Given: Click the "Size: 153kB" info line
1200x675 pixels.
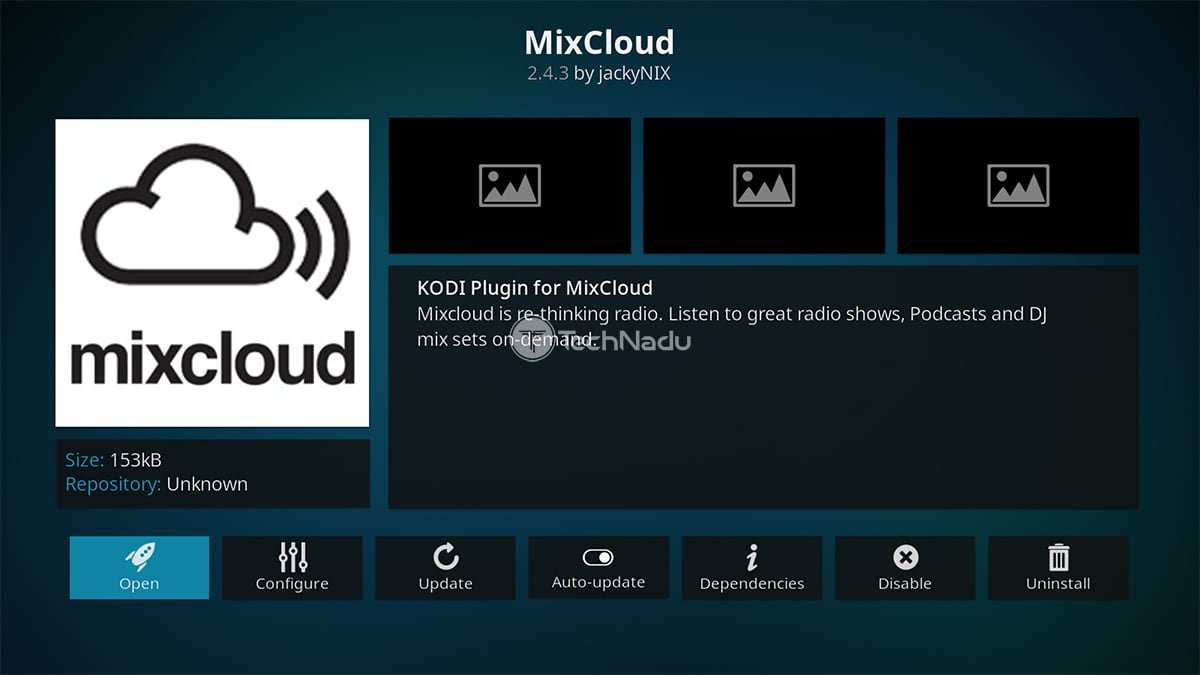Looking at the screenshot, I should click(113, 460).
